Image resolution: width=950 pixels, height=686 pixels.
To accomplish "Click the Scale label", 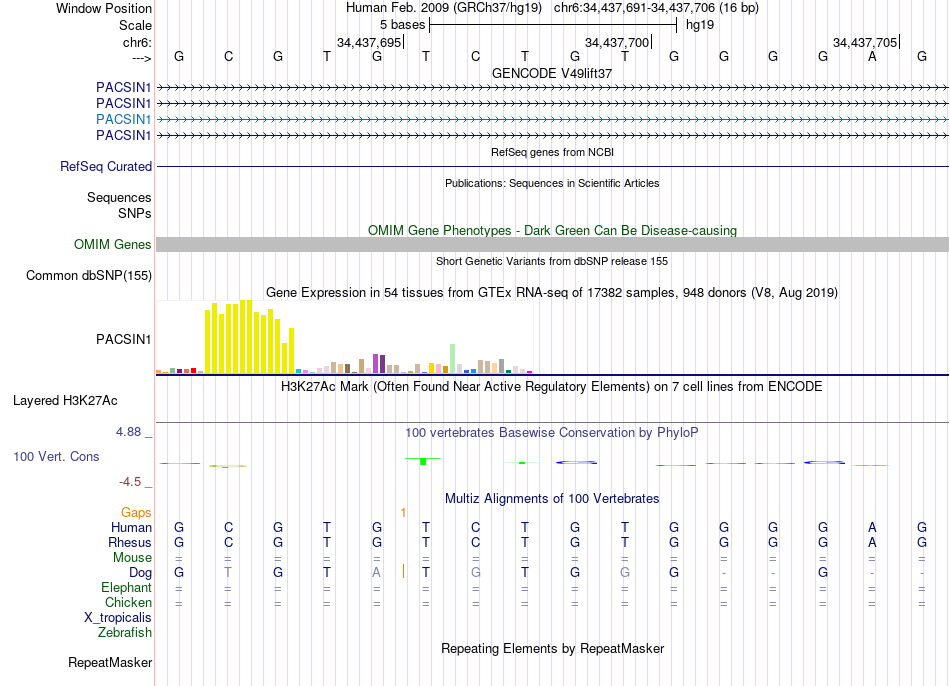I will 136,25.
